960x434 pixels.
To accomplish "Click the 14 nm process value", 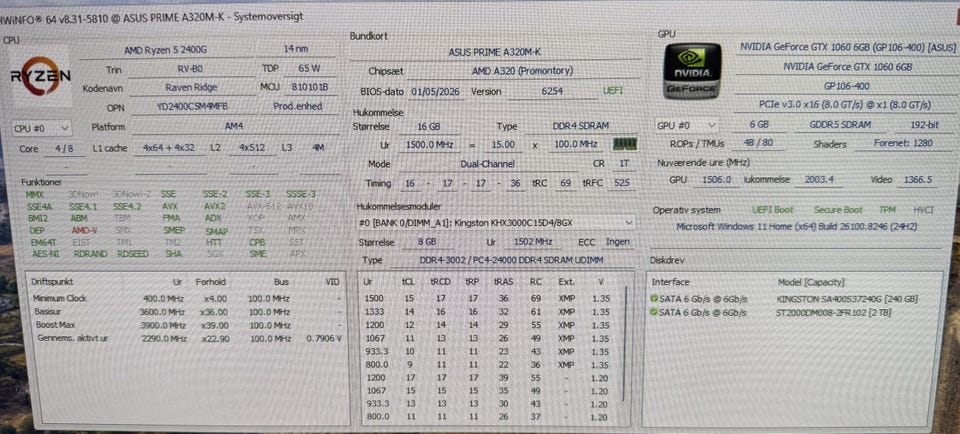I will (296, 49).
